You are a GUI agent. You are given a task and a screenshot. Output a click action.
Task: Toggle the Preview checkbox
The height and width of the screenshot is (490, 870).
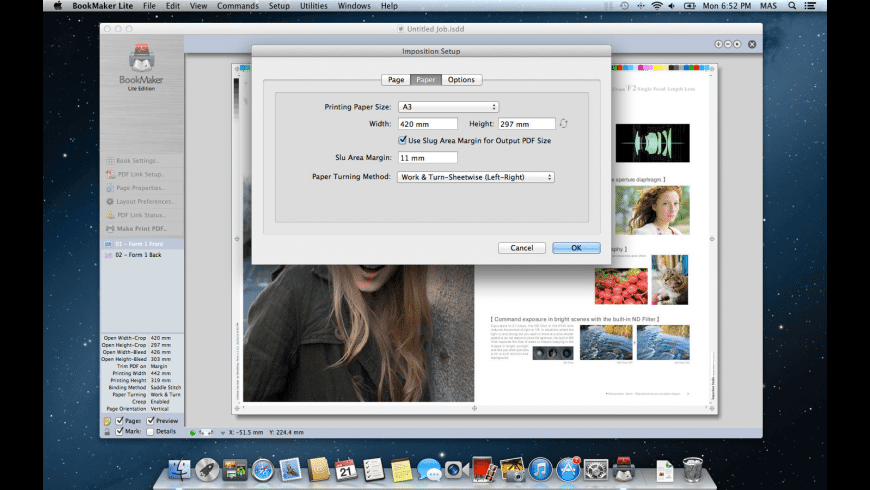click(x=151, y=421)
